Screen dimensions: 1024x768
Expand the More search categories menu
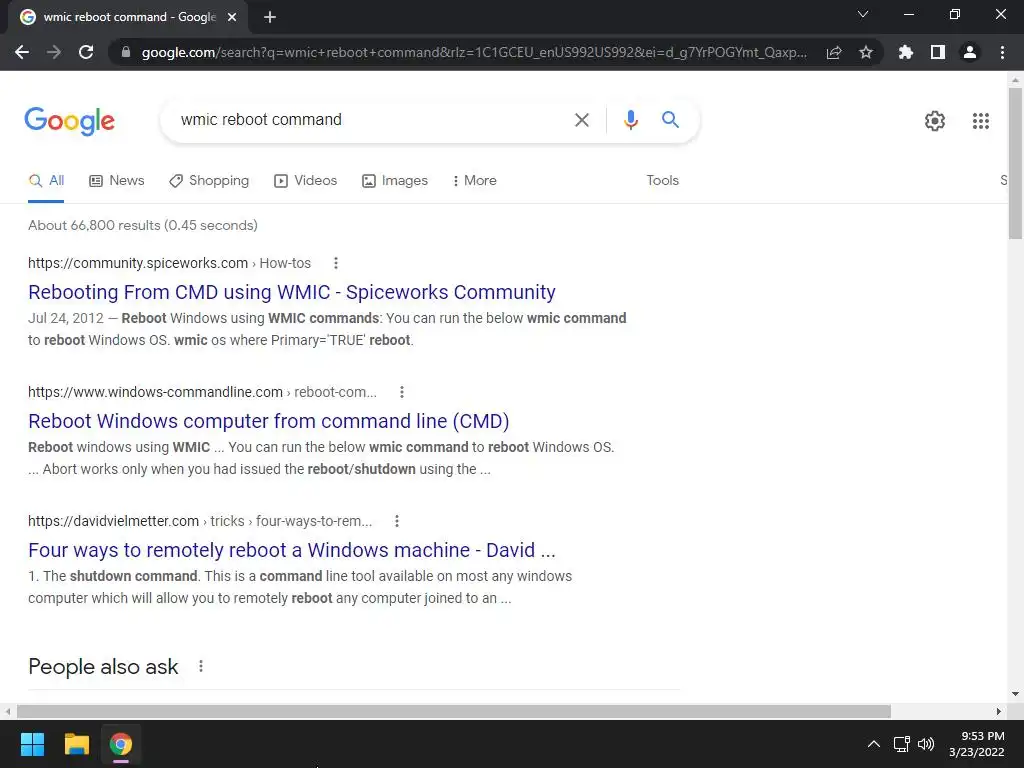click(x=474, y=181)
